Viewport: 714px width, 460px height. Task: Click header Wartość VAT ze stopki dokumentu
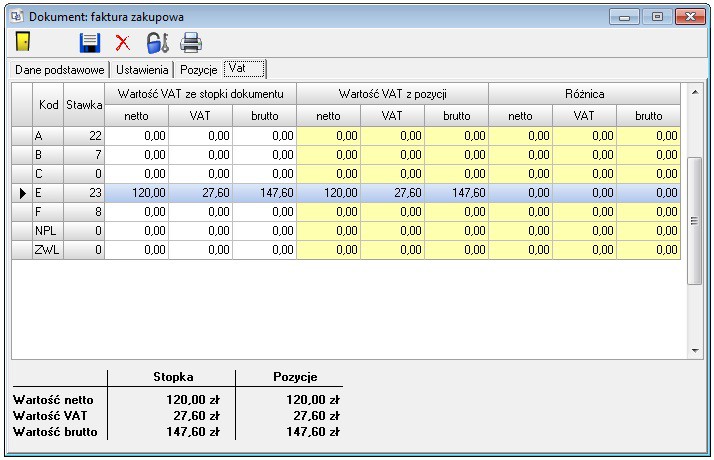200,94
